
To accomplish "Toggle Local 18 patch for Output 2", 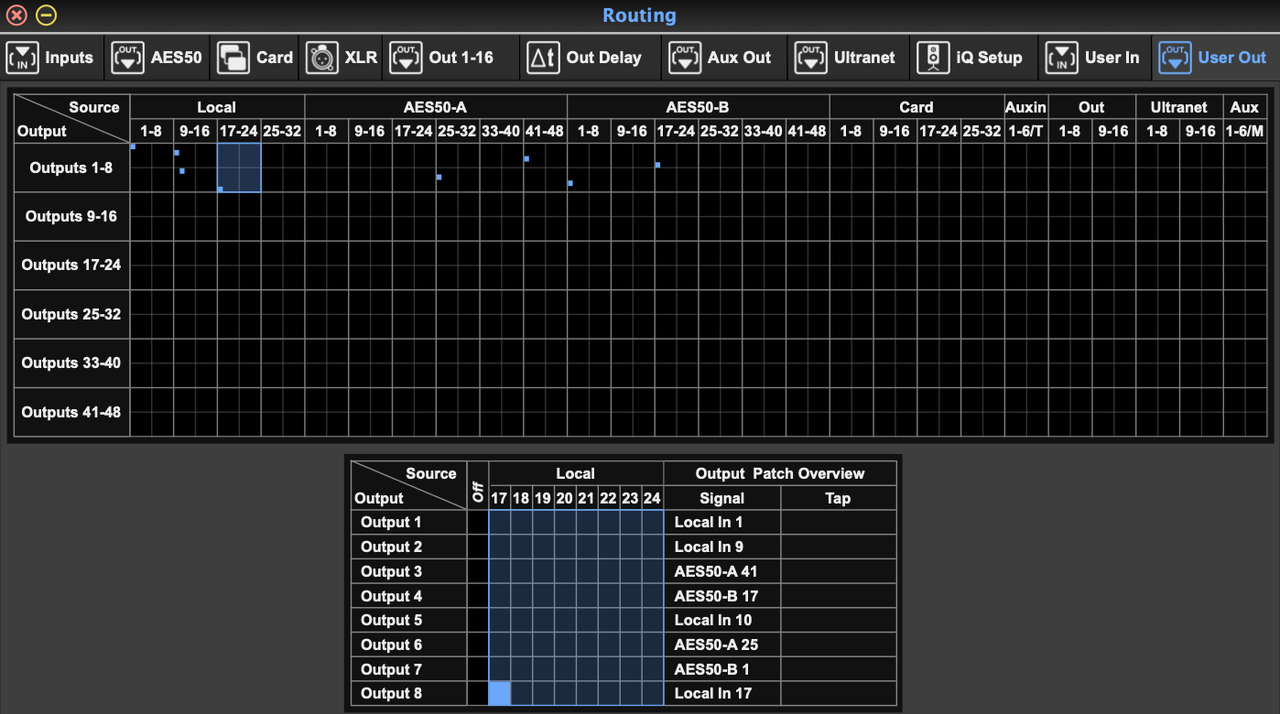I will pyautogui.click(x=521, y=546).
